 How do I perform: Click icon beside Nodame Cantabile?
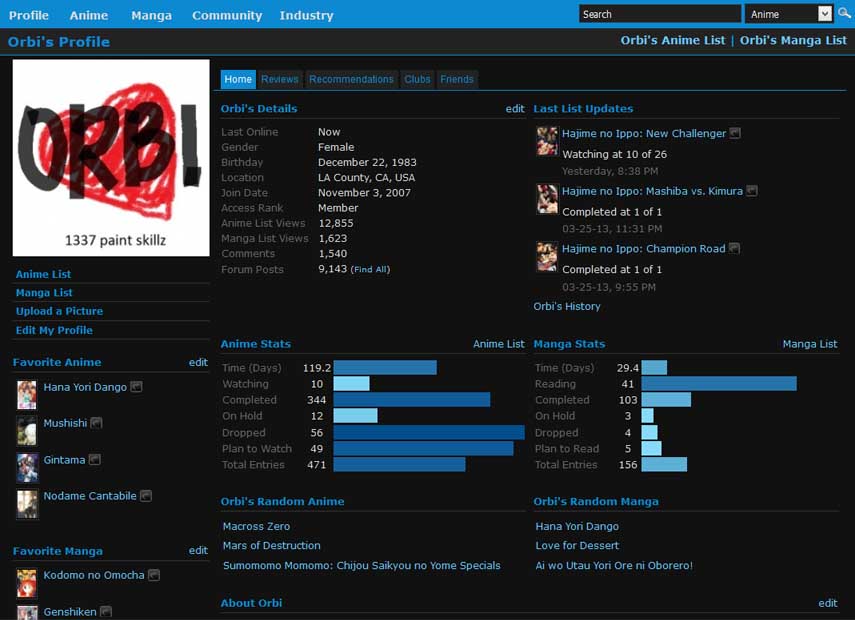click(146, 496)
